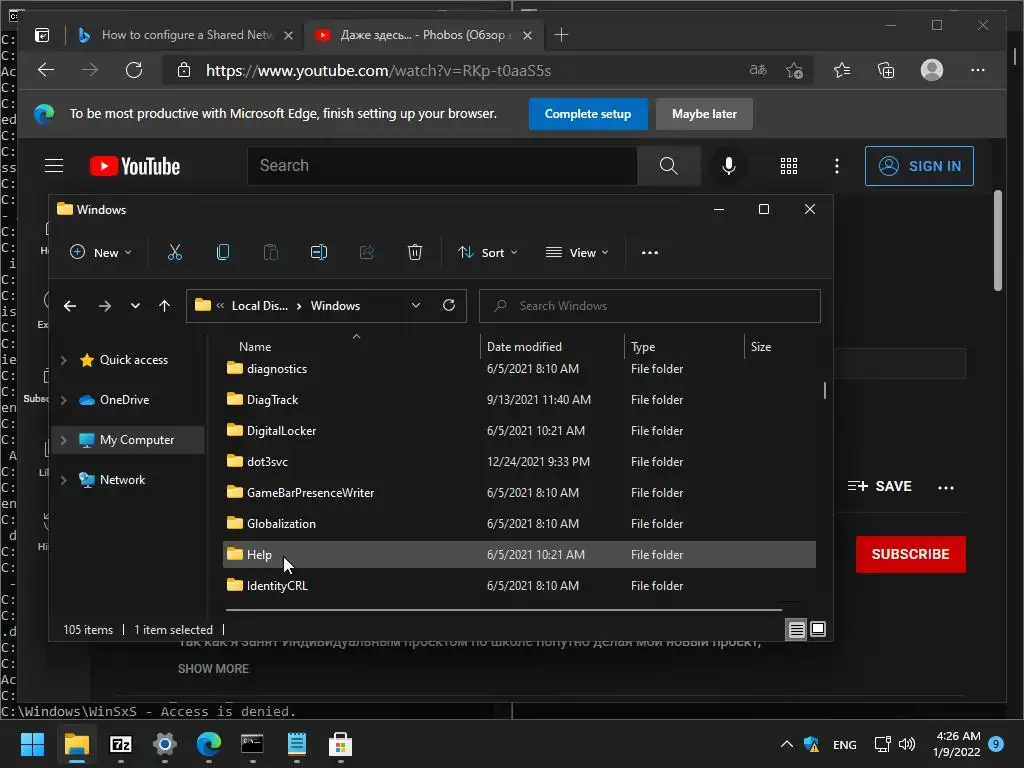The height and width of the screenshot is (768, 1024).
Task: Click the Delete trash icon in File Explorer
Action: click(415, 252)
